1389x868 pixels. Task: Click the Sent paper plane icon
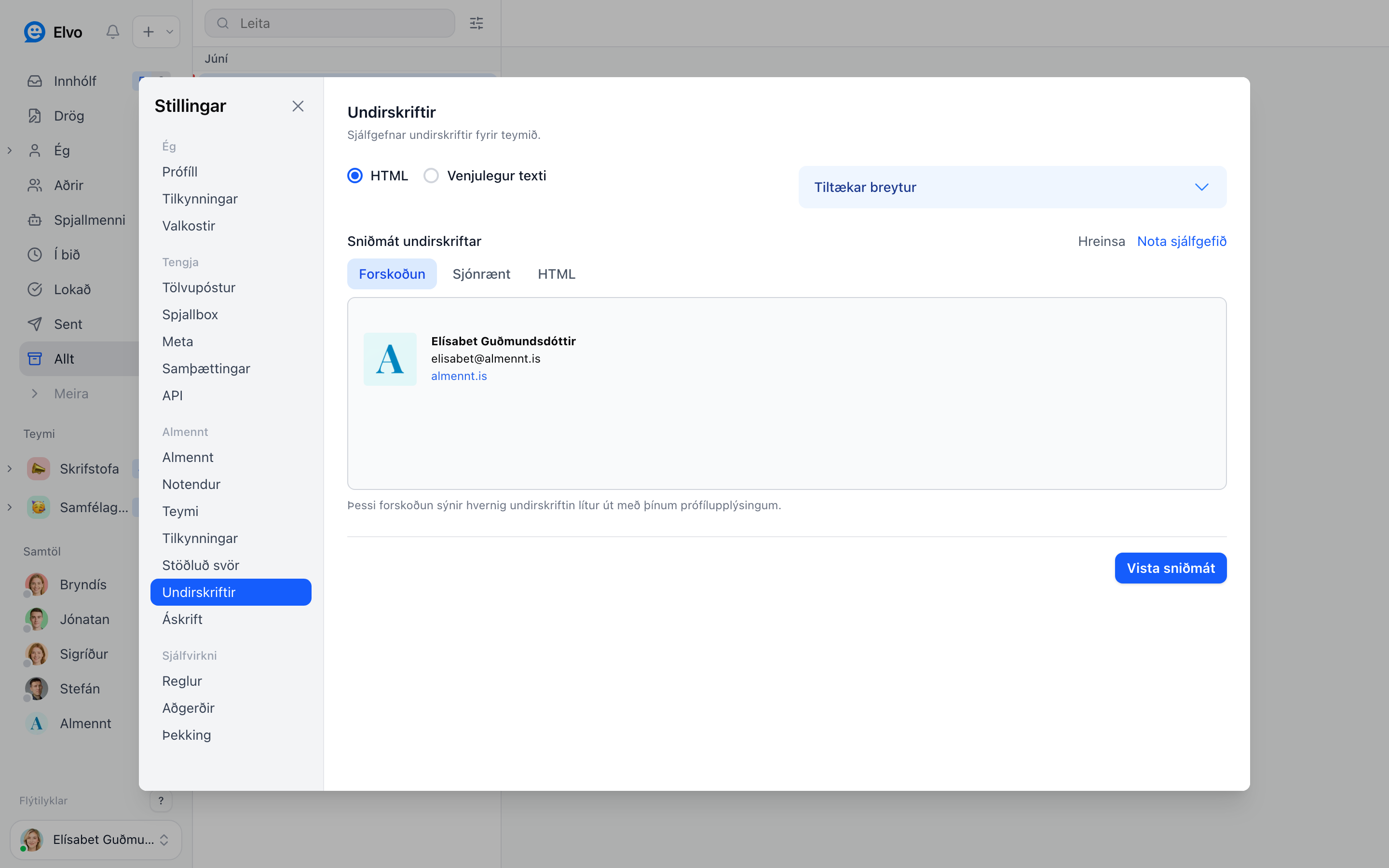tap(35, 324)
